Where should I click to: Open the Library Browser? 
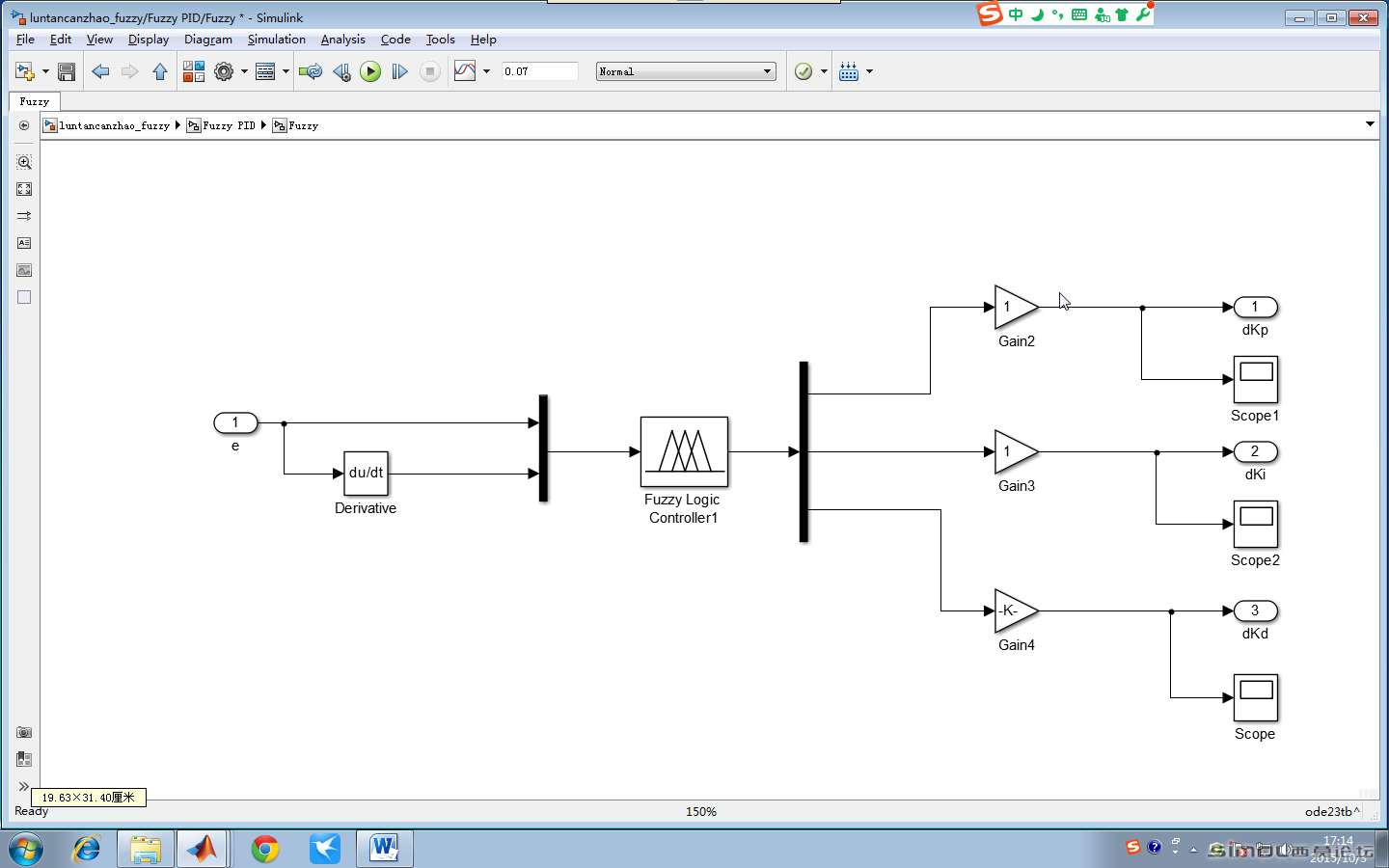coord(194,71)
